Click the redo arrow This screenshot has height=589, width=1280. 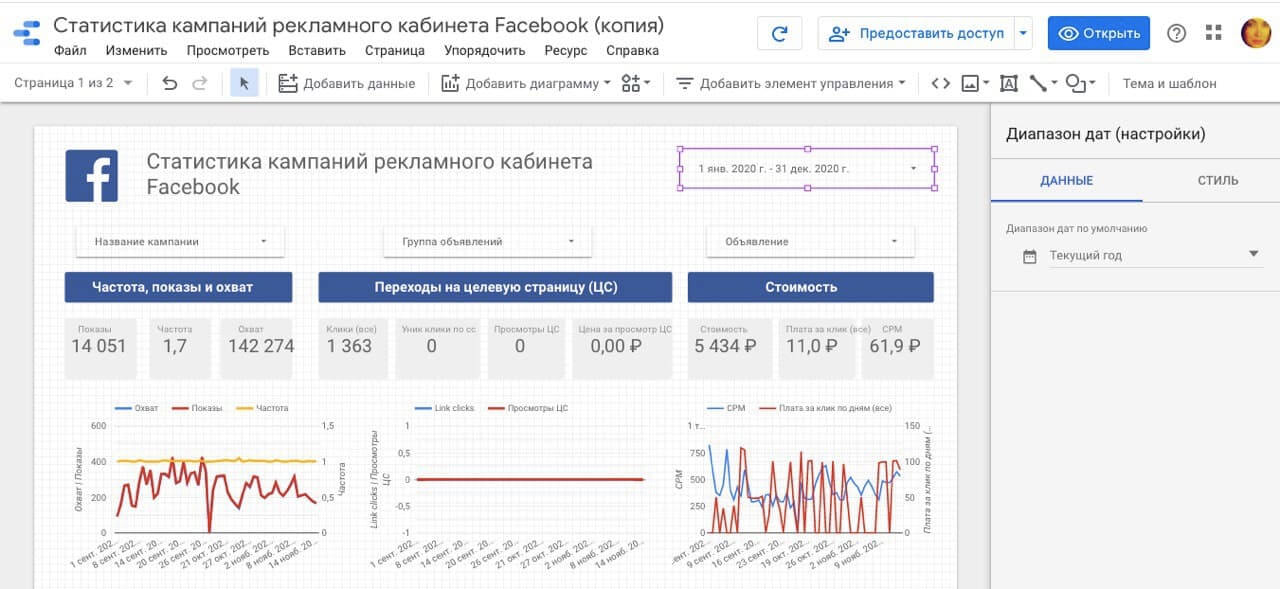click(199, 83)
